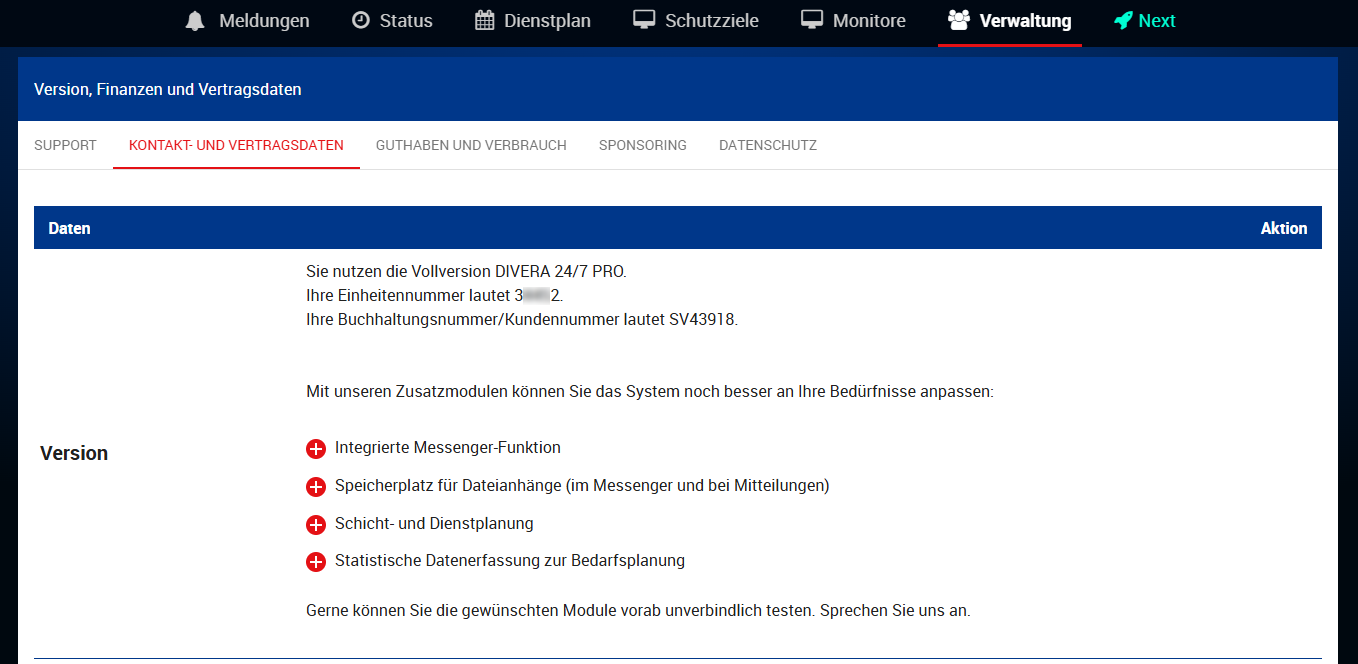The height and width of the screenshot is (664, 1358).
Task: Click the Integrierte Messenger-Funktion module text
Action: [448, 448]
